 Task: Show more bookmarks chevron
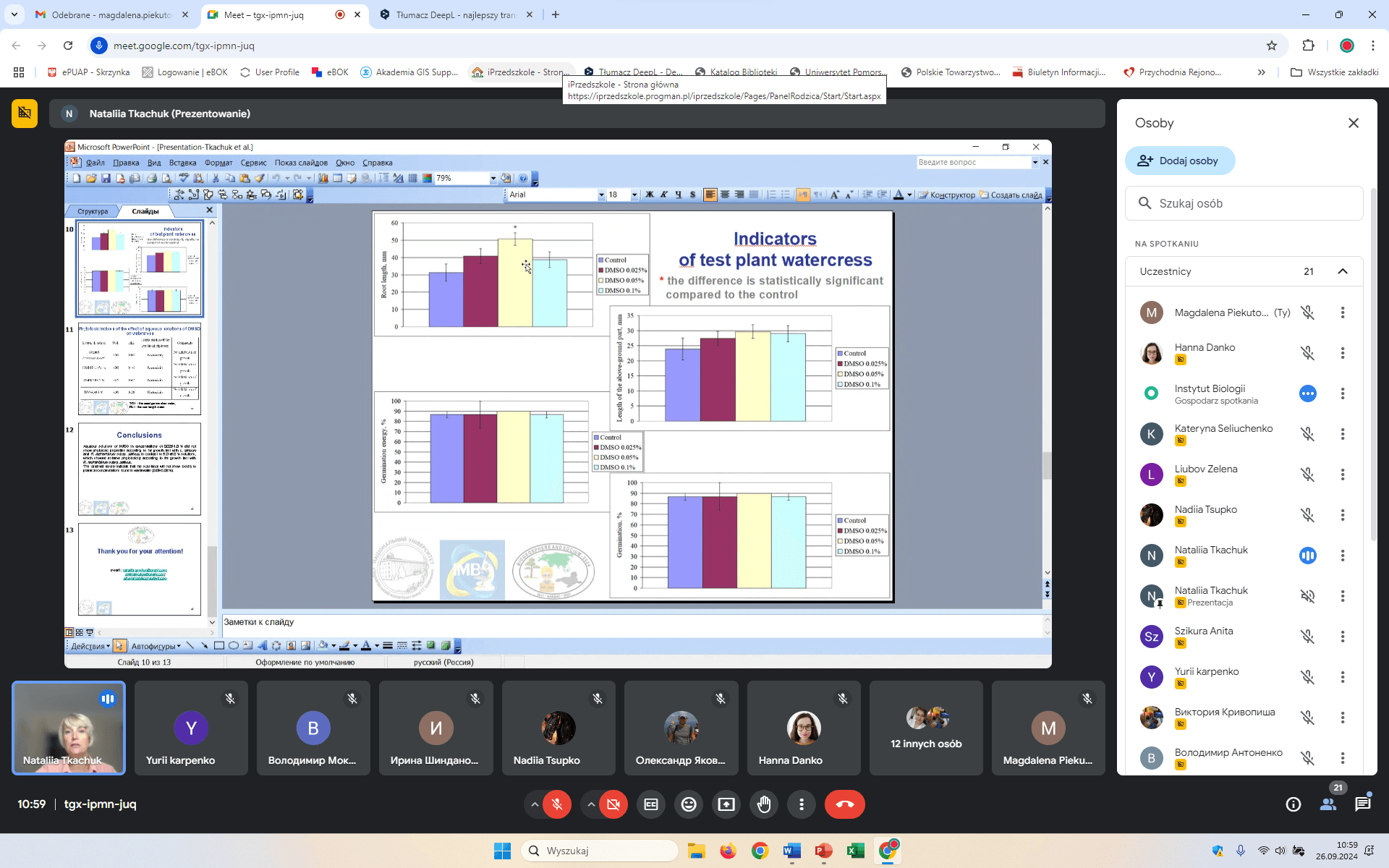tap(1262, 72)
